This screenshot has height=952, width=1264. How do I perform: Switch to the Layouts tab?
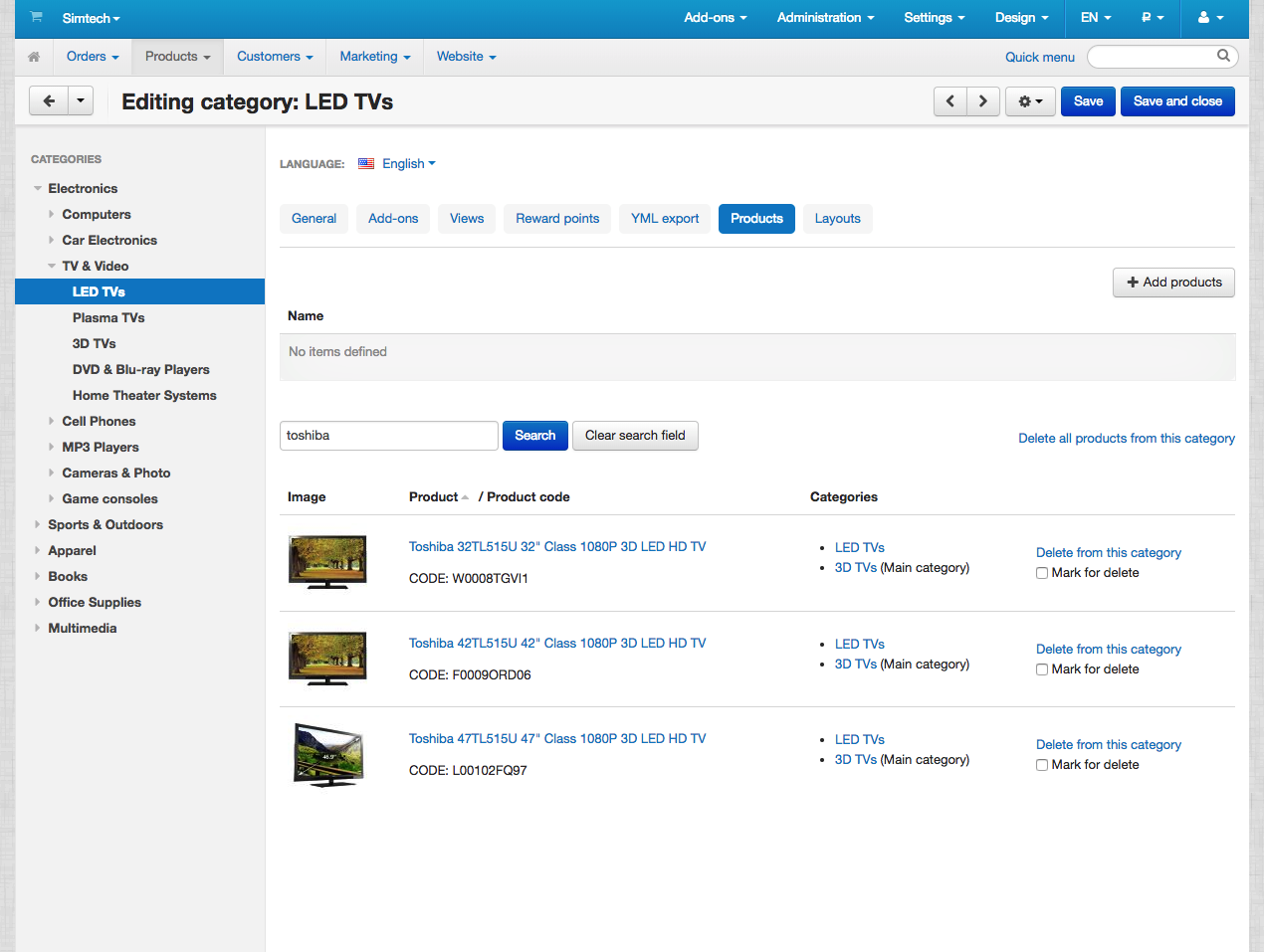pyautogui.click(x=838, y=219)
